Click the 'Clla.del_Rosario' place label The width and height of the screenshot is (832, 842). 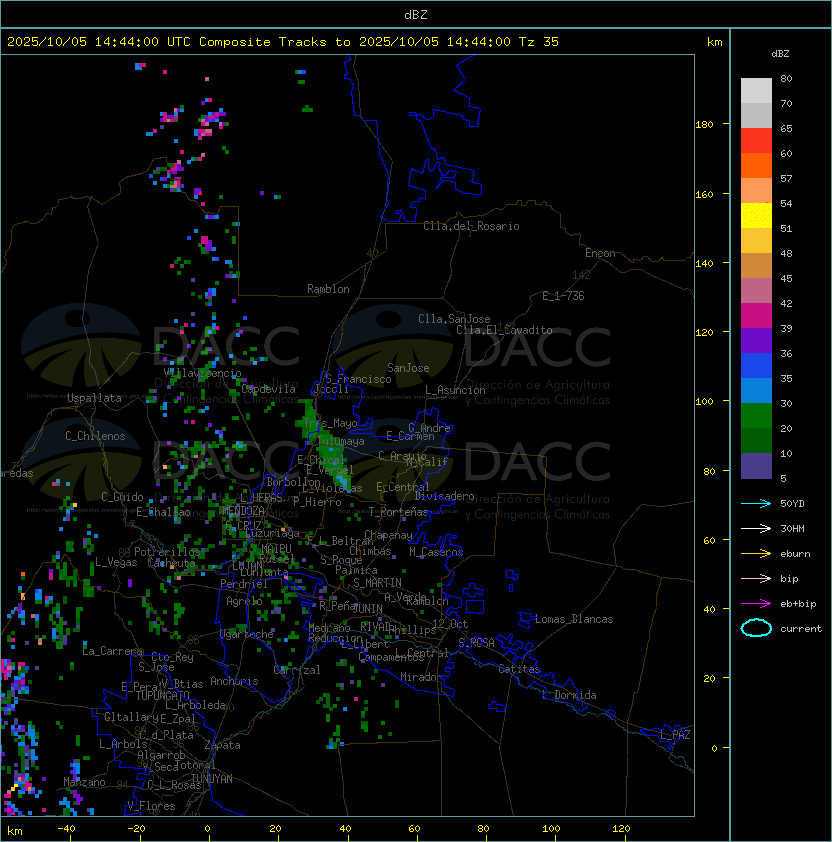click(x=471, y=226)
